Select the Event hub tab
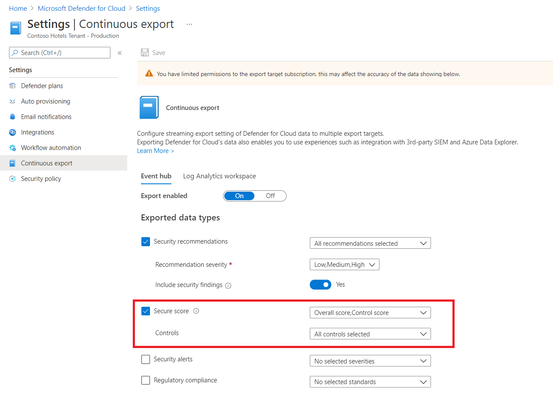This screenshot has width=553, height=400. pos(156,176)
